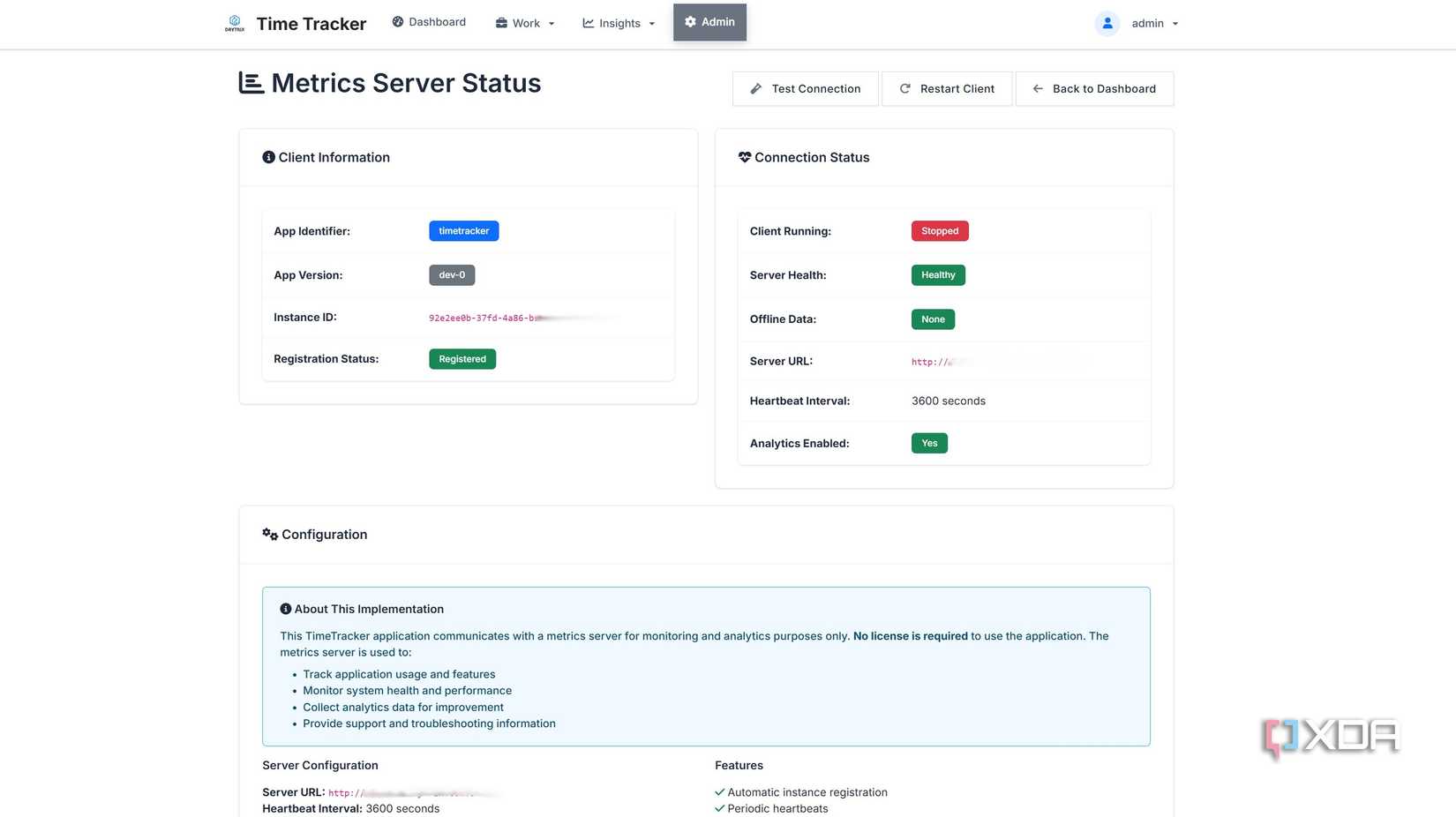Click the Metrics Server Status chart icon

(x=251, y=83)
